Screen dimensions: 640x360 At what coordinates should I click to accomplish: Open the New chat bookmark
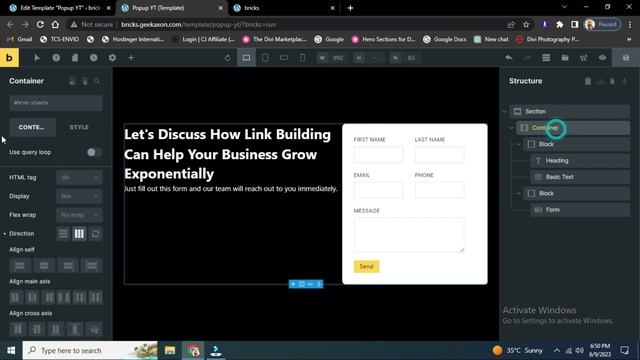coord(491,40)
